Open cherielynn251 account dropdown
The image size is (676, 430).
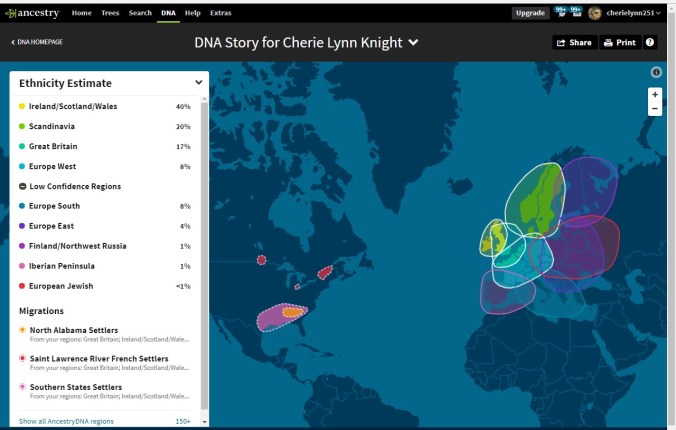pyautogui.click(x=633, y=13)
